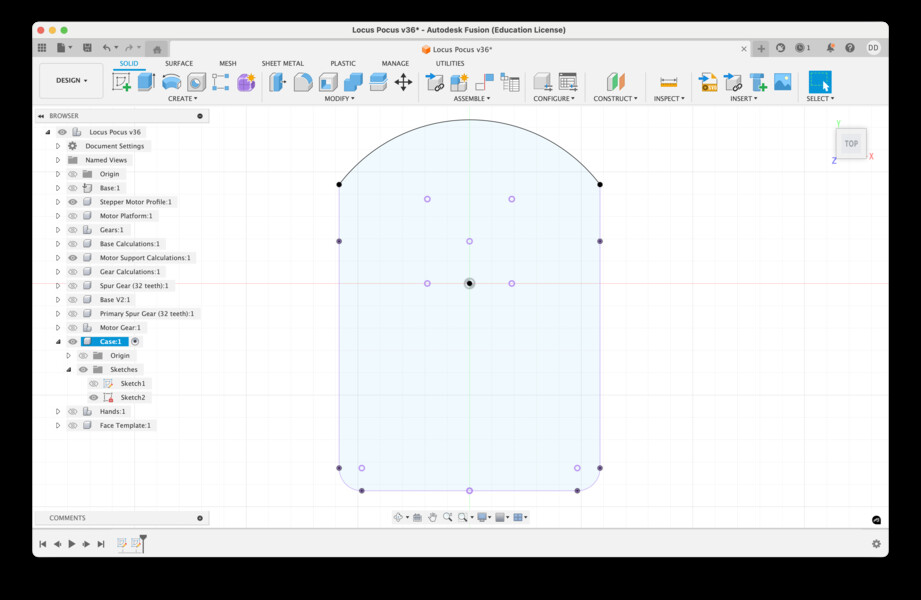Expand the Document Settings node

[58, 146]
